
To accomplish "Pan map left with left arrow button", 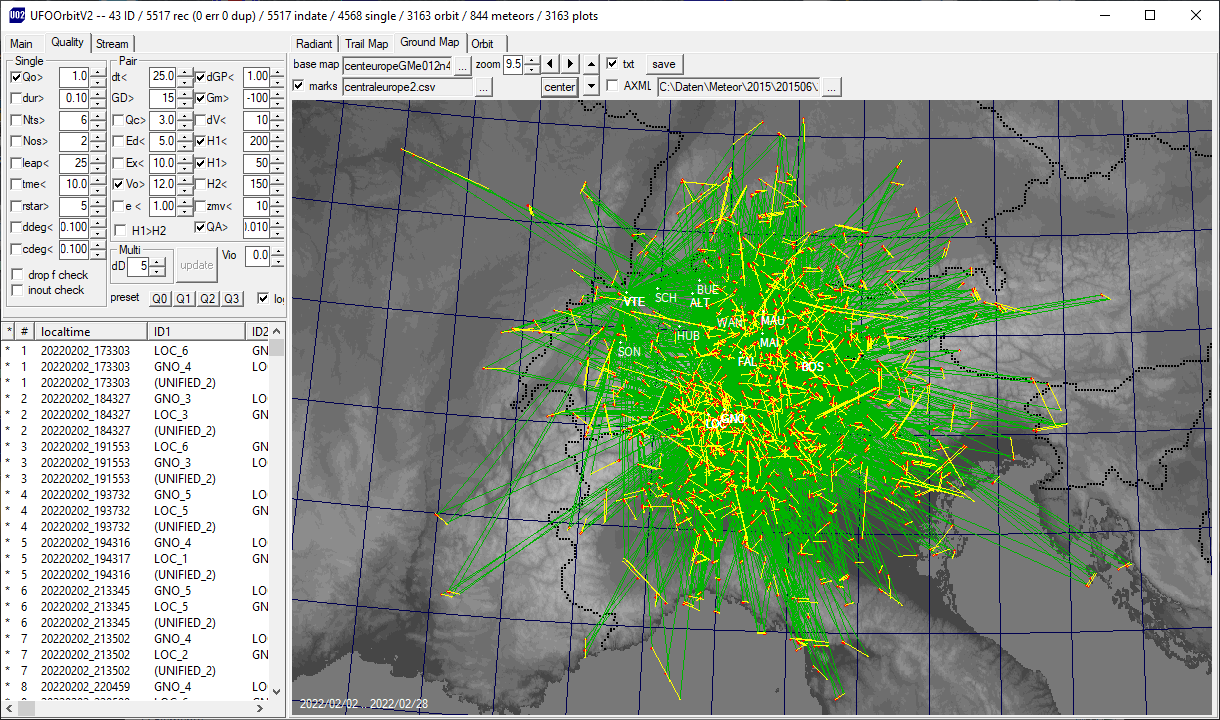I will pos(549,64).
